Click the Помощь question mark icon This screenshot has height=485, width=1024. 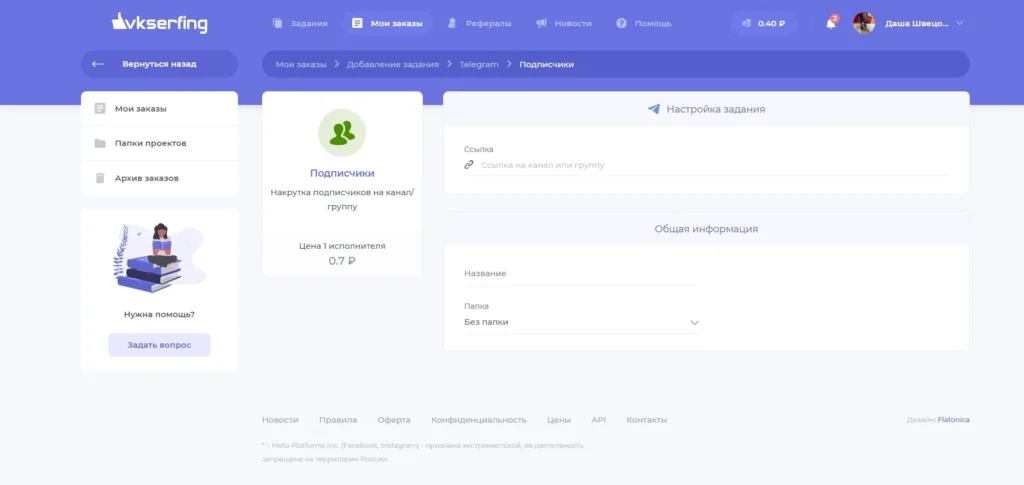pyautogui.click(x=622, y=23)
